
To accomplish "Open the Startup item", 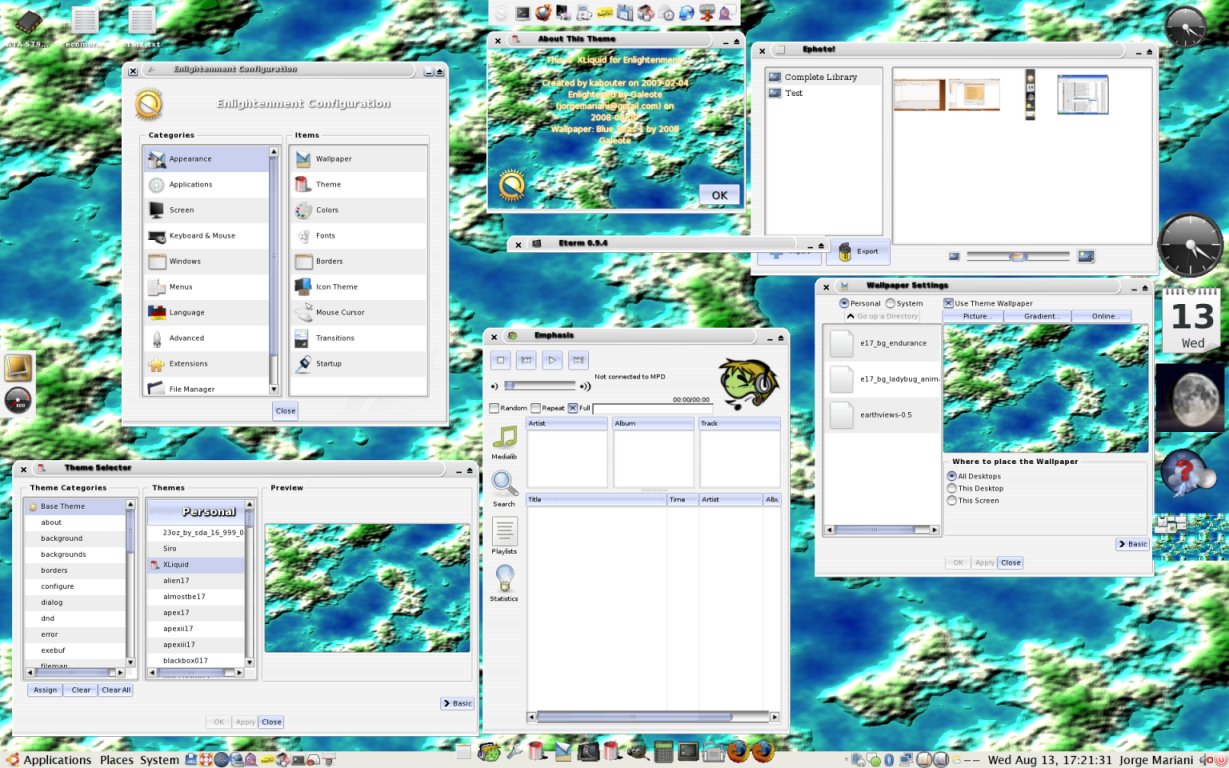I will (x=358, y=364).
